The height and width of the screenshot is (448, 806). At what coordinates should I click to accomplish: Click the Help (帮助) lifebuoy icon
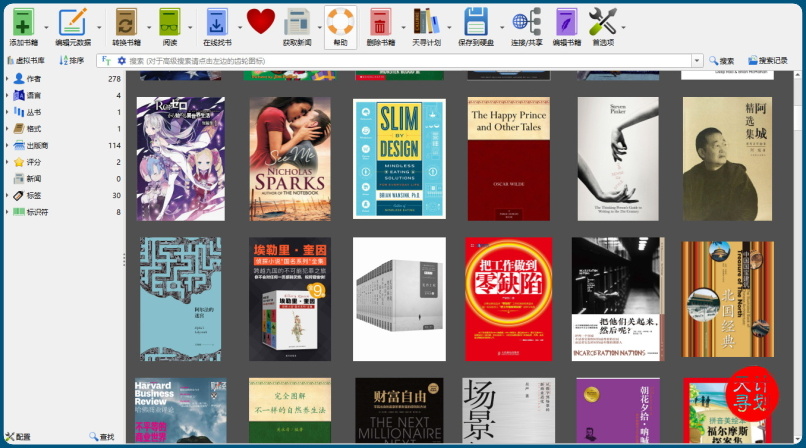(x=340, y=22)
